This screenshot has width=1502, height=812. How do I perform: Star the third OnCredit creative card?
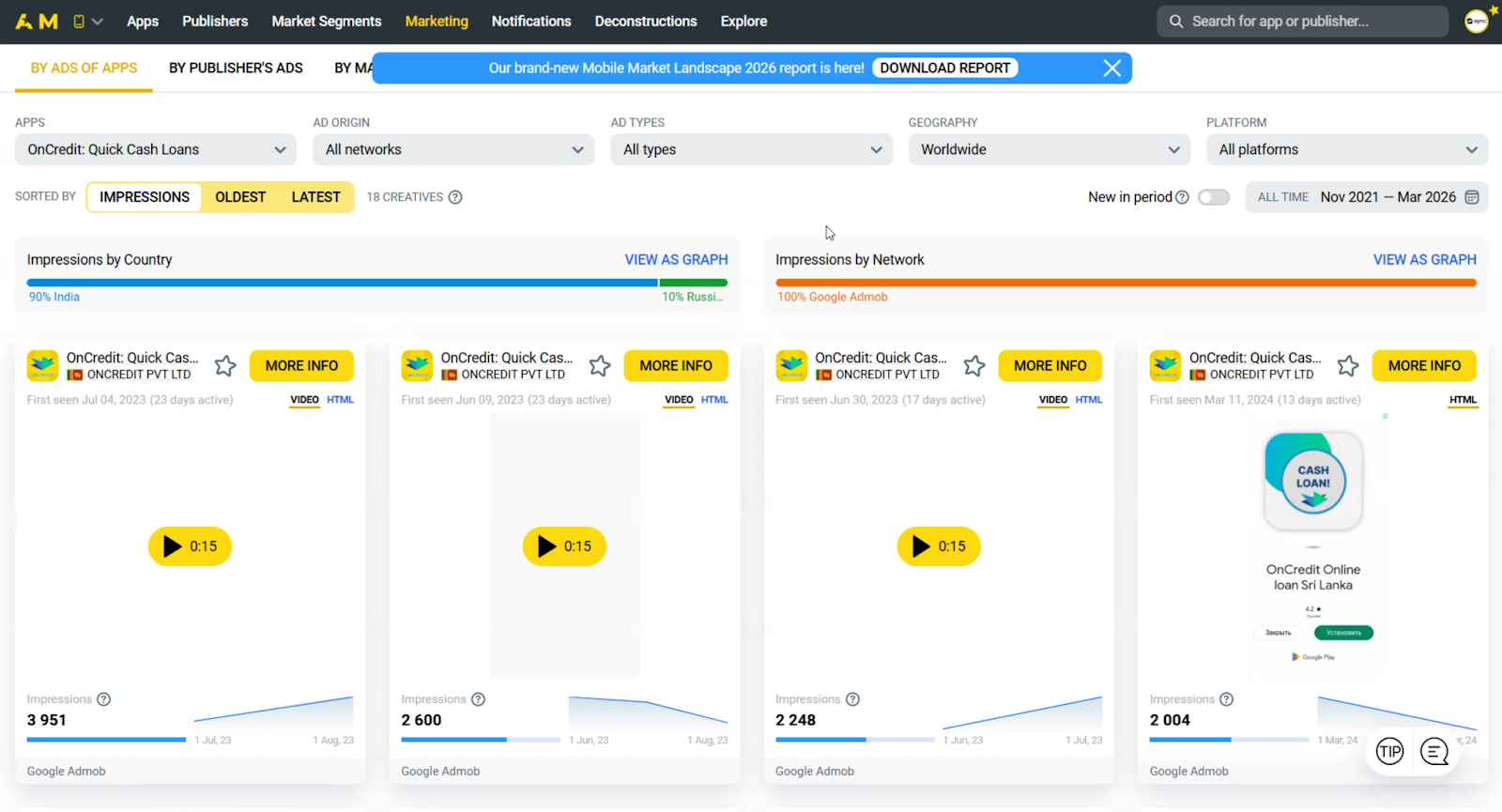point(974,366)
